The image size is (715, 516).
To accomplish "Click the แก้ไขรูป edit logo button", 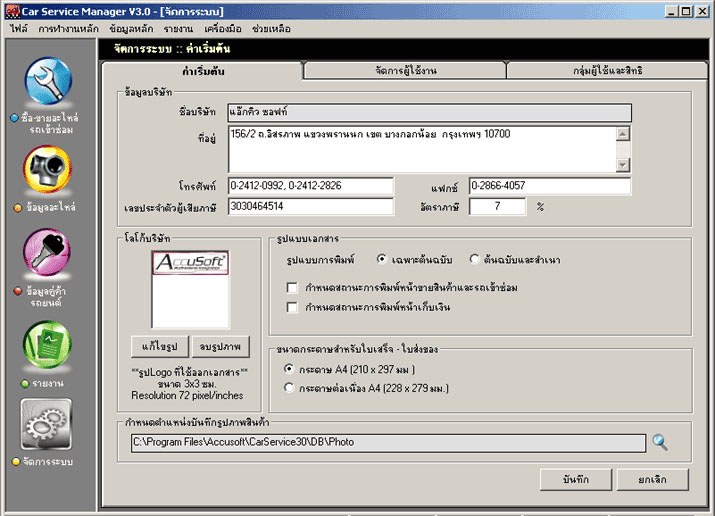I will (x=160, y=346).
